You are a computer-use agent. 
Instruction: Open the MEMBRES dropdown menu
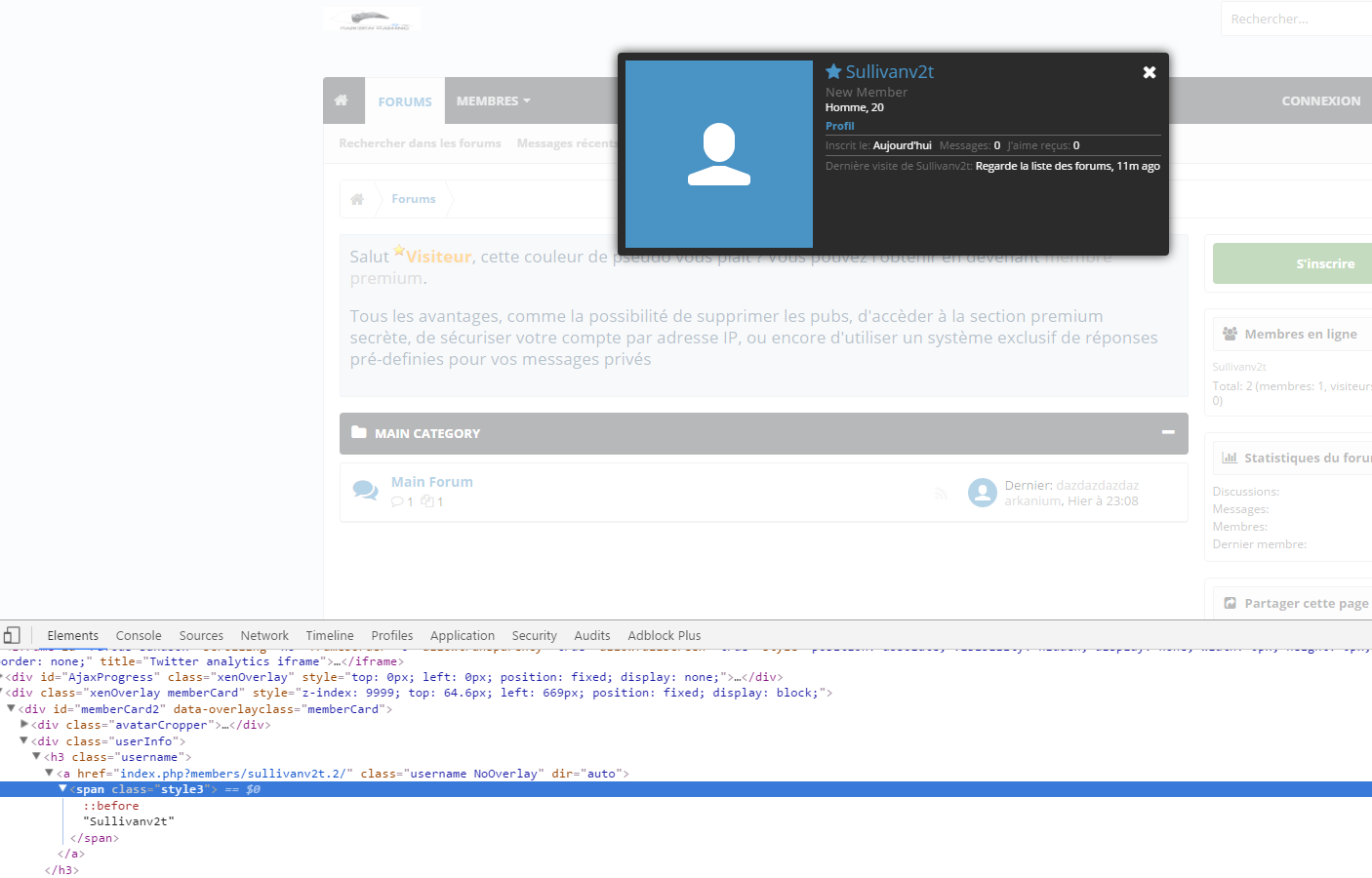pyautogui.click(x=494, y=100)
